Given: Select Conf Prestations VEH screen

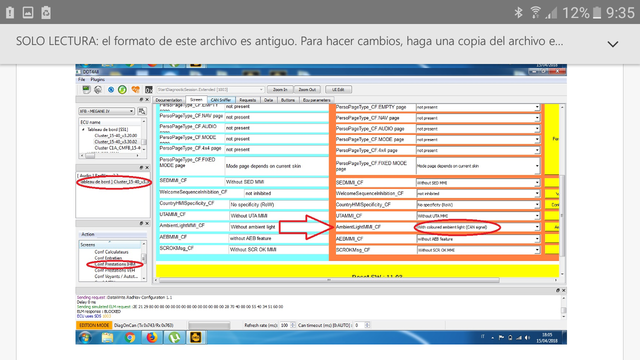Looking at the screenshot, I should click(x=115, y=270).
